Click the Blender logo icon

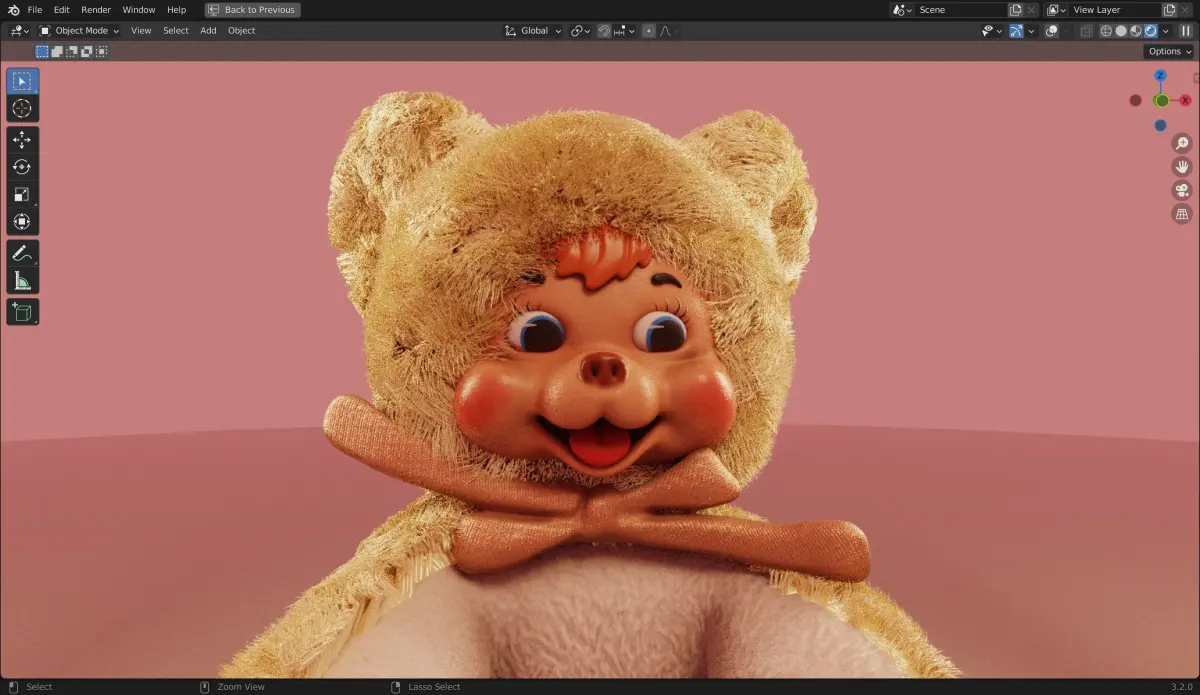tap(12, 10)
